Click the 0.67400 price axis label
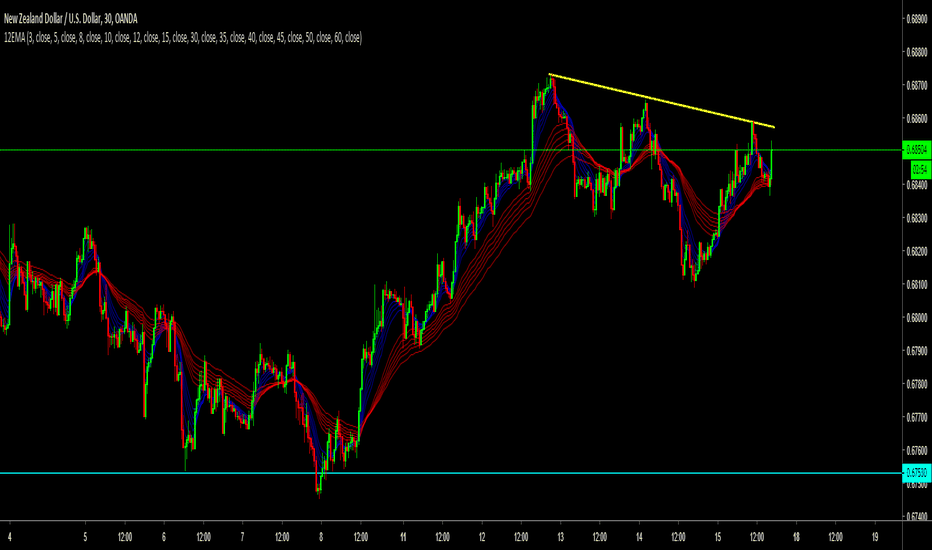The height and width of the screenshot is (550, 932). tap(917, 517)
